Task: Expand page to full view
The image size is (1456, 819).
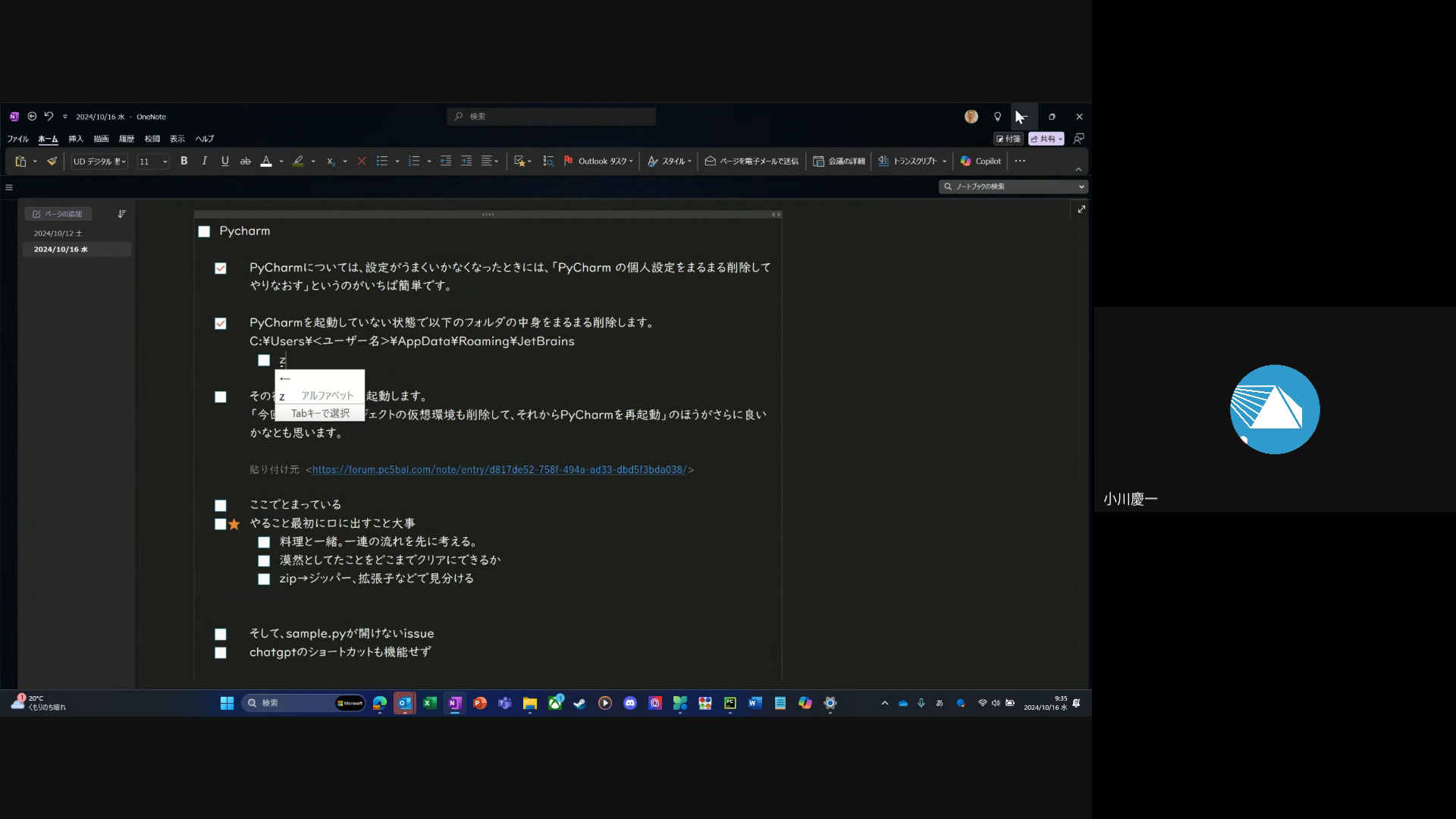Action: click(1081, 209)
